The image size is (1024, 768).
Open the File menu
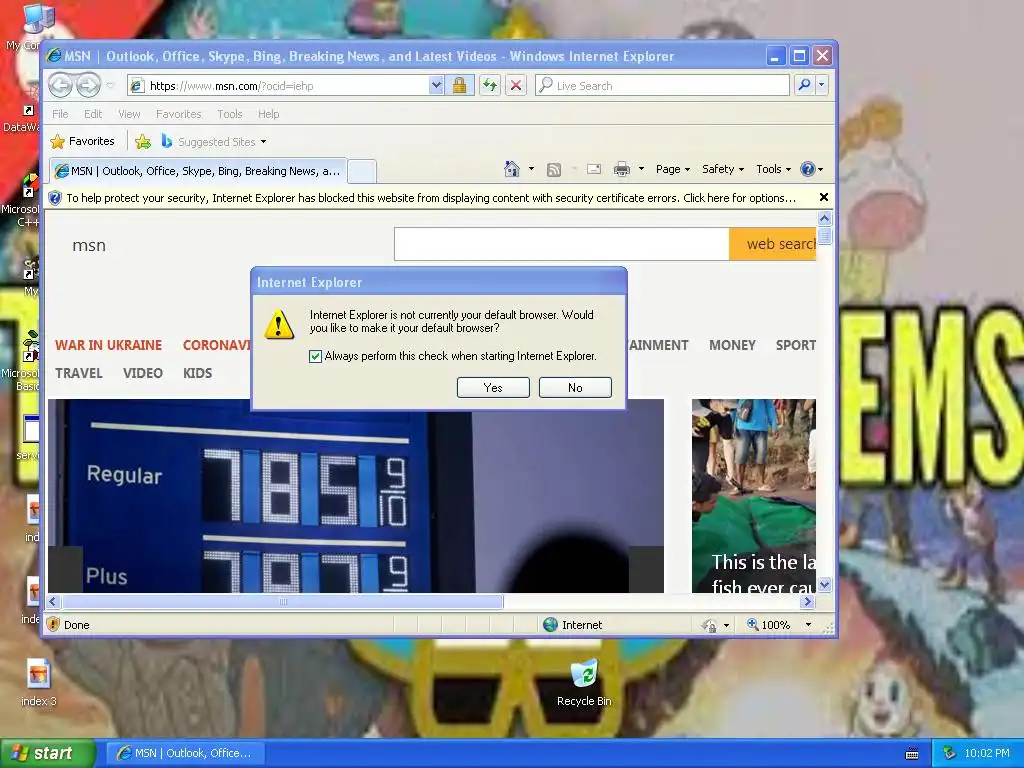click(60, 114)
